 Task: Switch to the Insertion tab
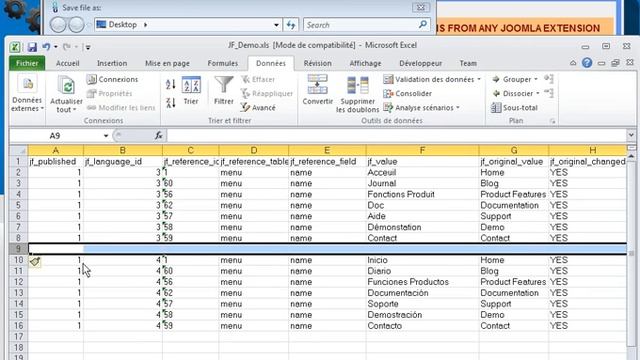tap(112, 63)
